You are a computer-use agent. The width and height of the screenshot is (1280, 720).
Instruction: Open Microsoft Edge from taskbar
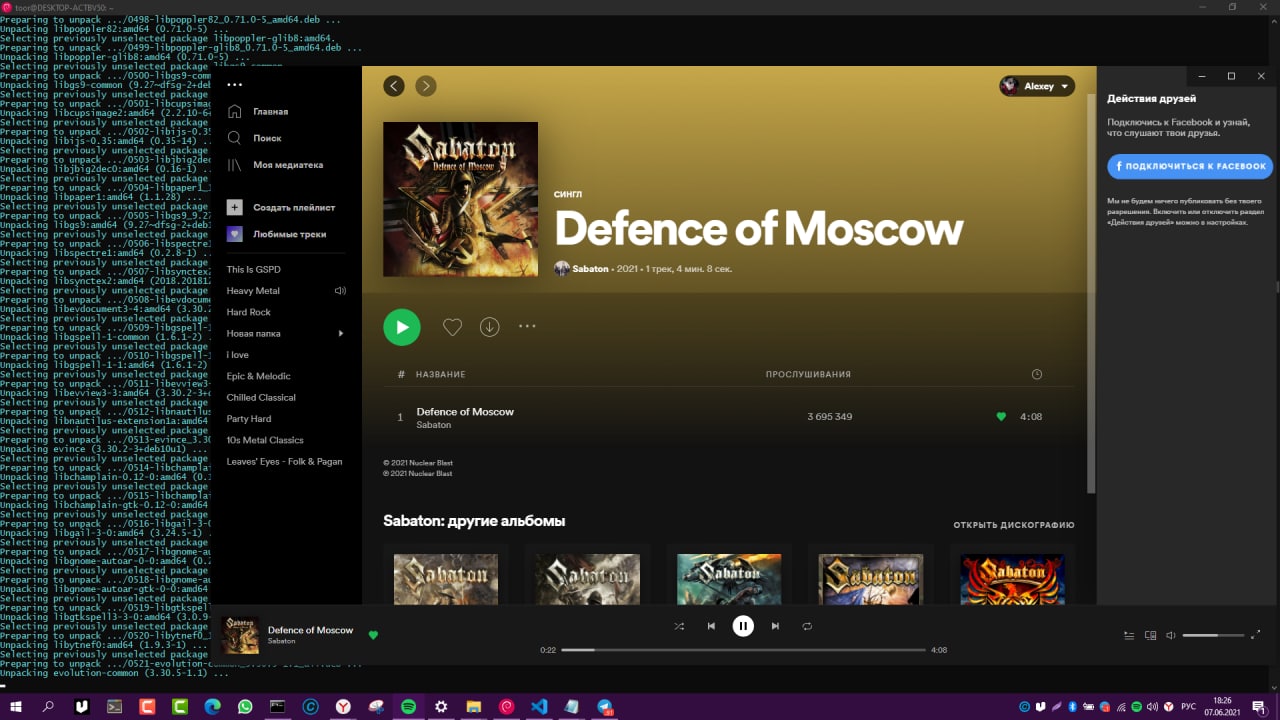212,706
